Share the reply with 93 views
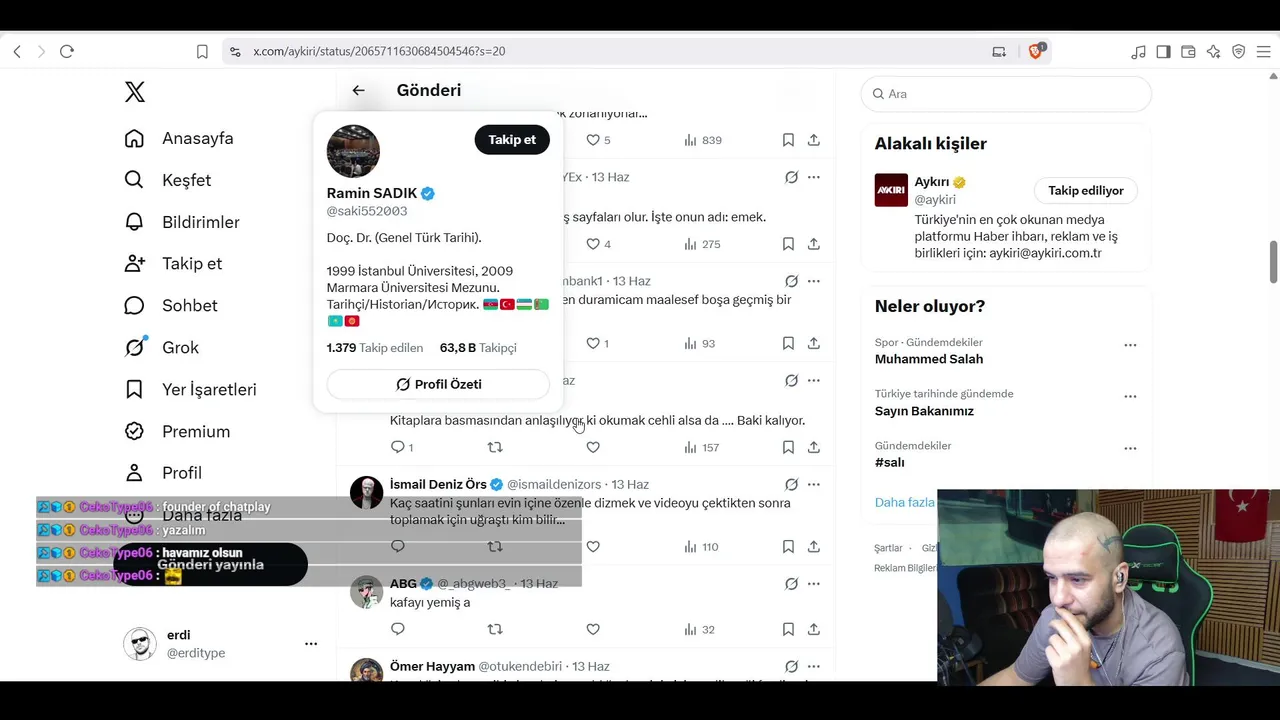 (814, 343)
